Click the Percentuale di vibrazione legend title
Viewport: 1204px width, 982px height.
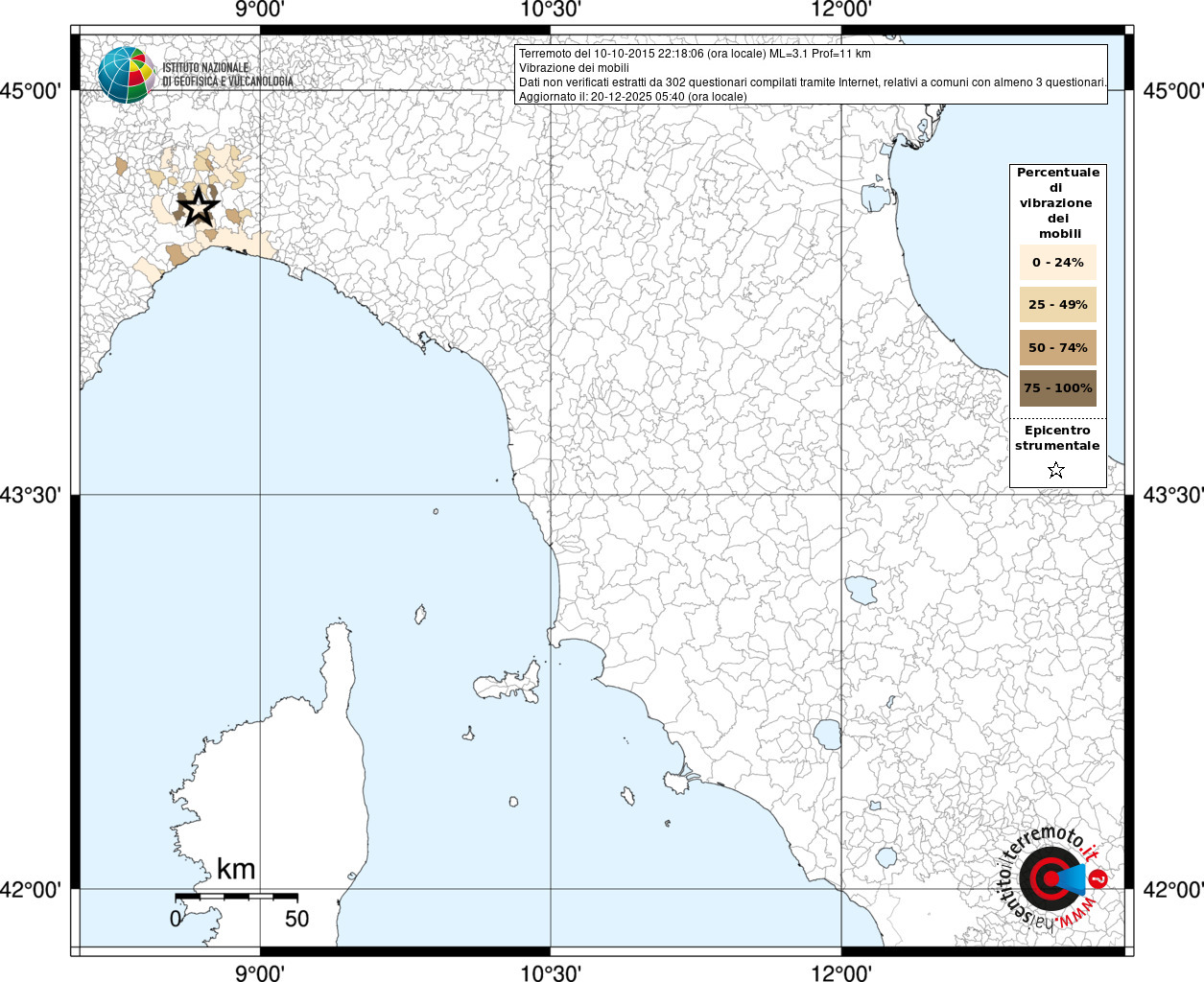1058,202
